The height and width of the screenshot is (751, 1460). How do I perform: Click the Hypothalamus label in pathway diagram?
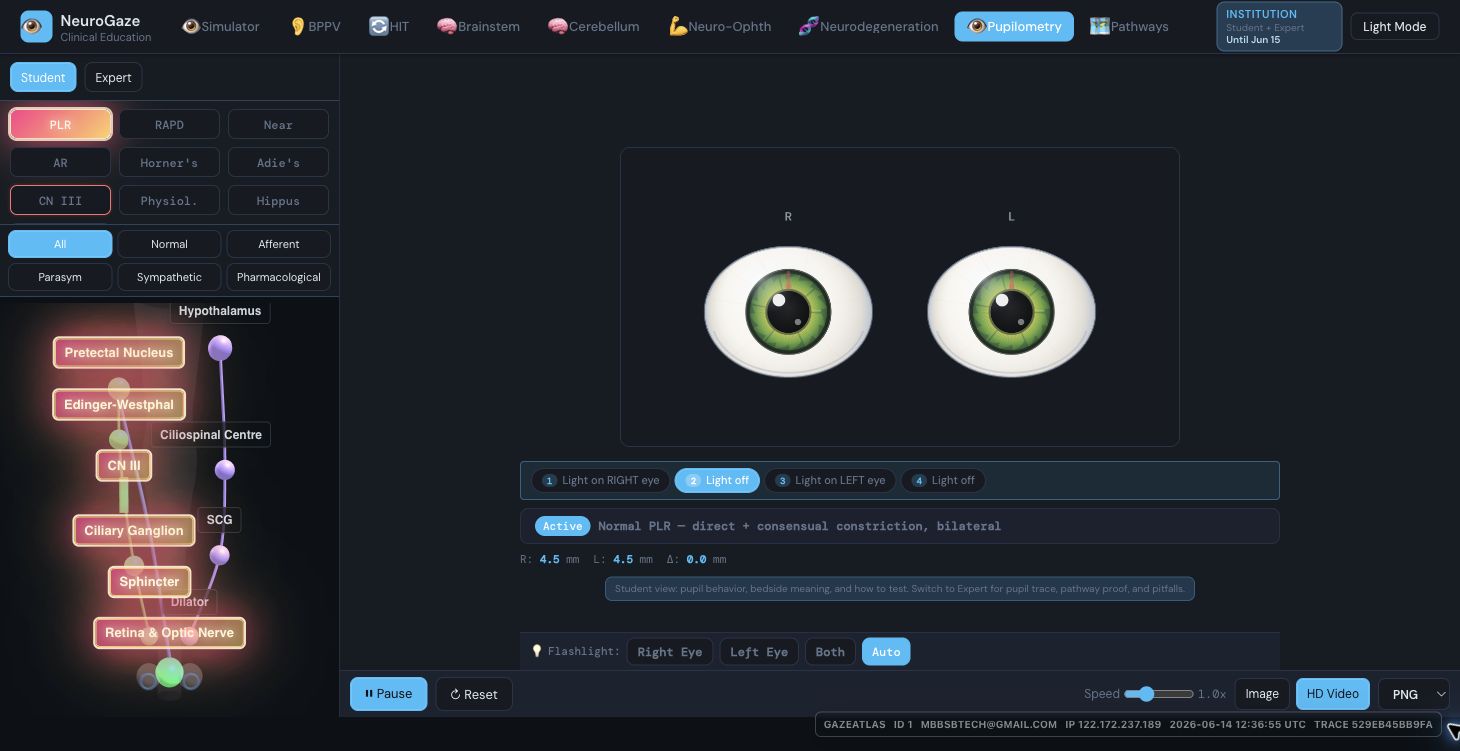[220, 311]
